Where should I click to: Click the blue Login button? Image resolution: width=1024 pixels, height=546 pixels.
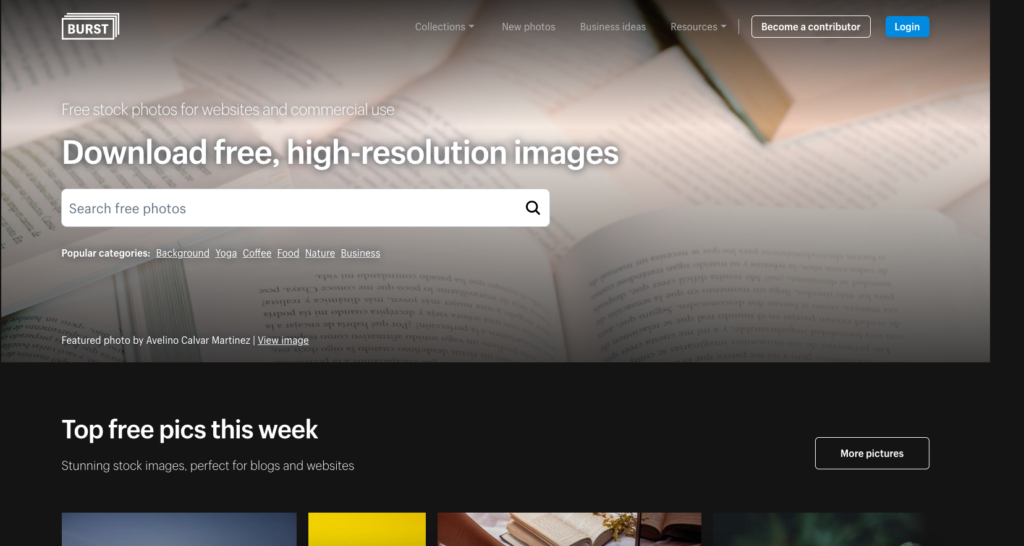point(907,27)
